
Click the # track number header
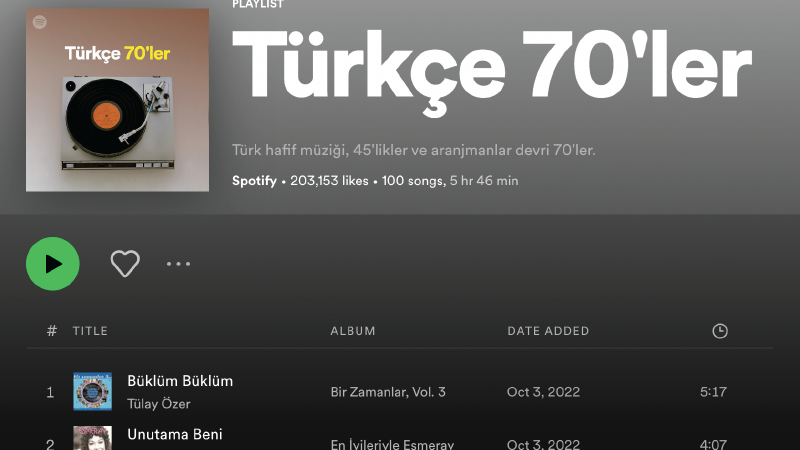point(52,331)
